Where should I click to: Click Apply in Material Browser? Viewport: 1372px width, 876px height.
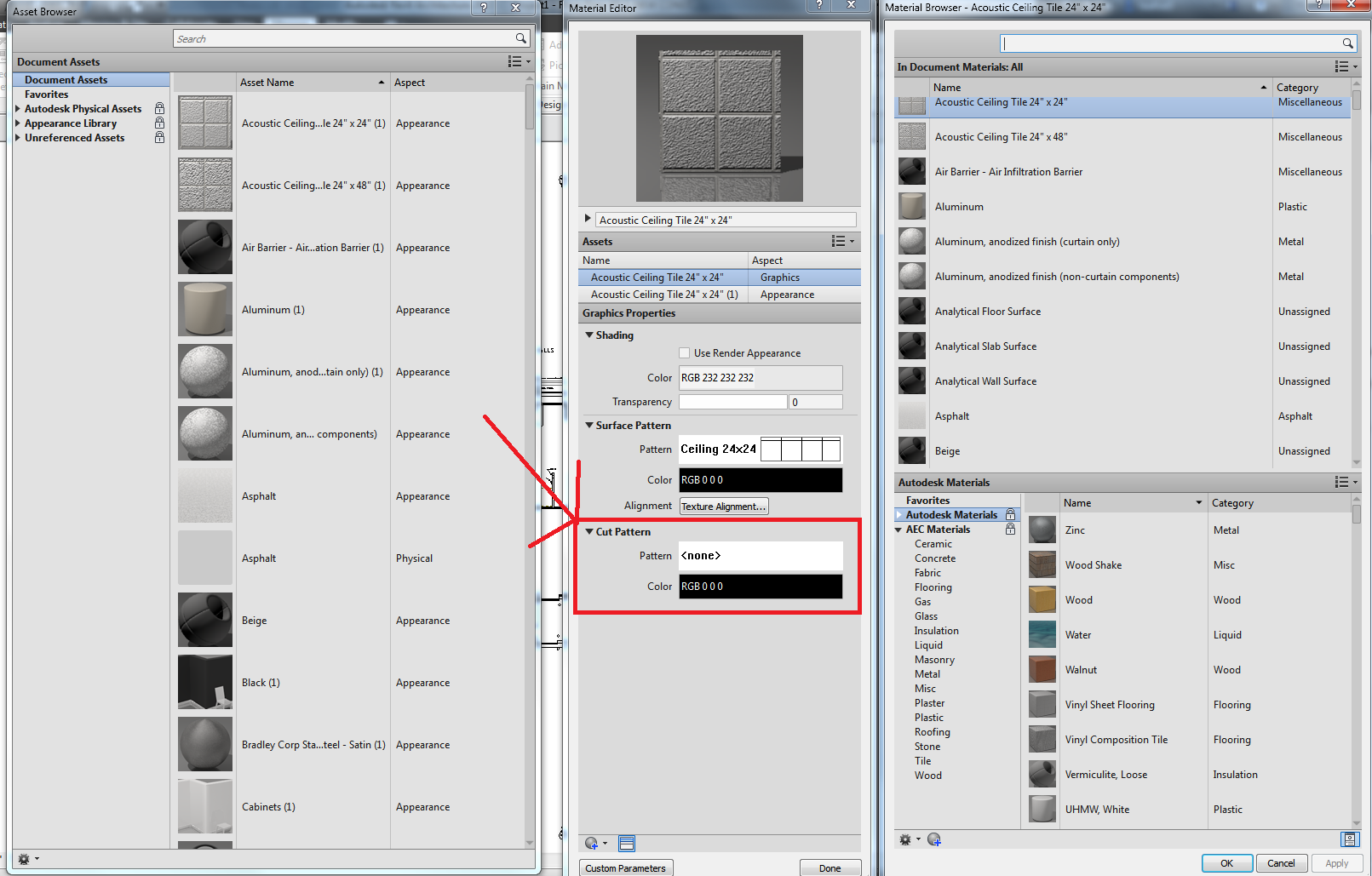(1337, 863)
